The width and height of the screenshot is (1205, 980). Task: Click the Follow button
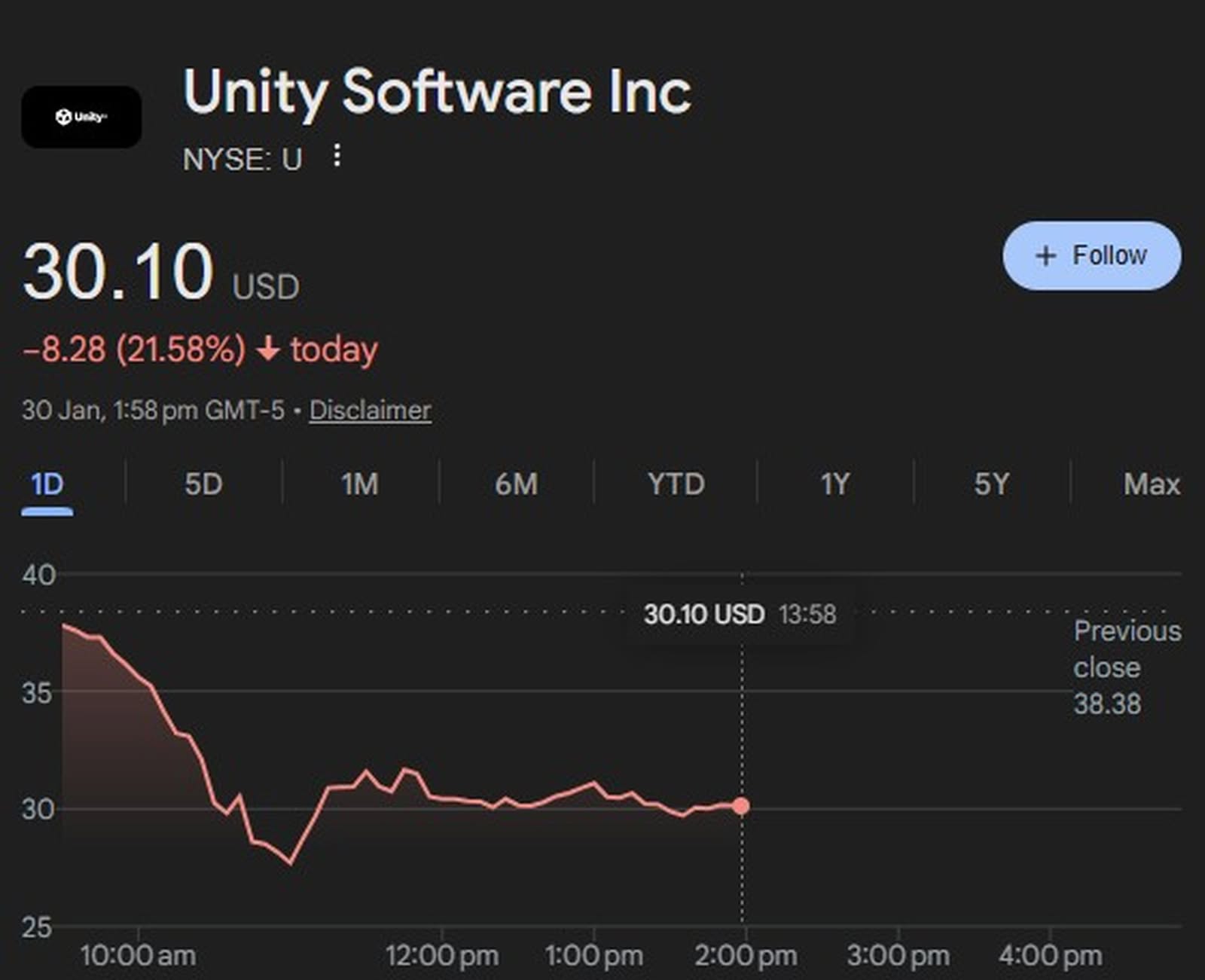(1091, 255)
